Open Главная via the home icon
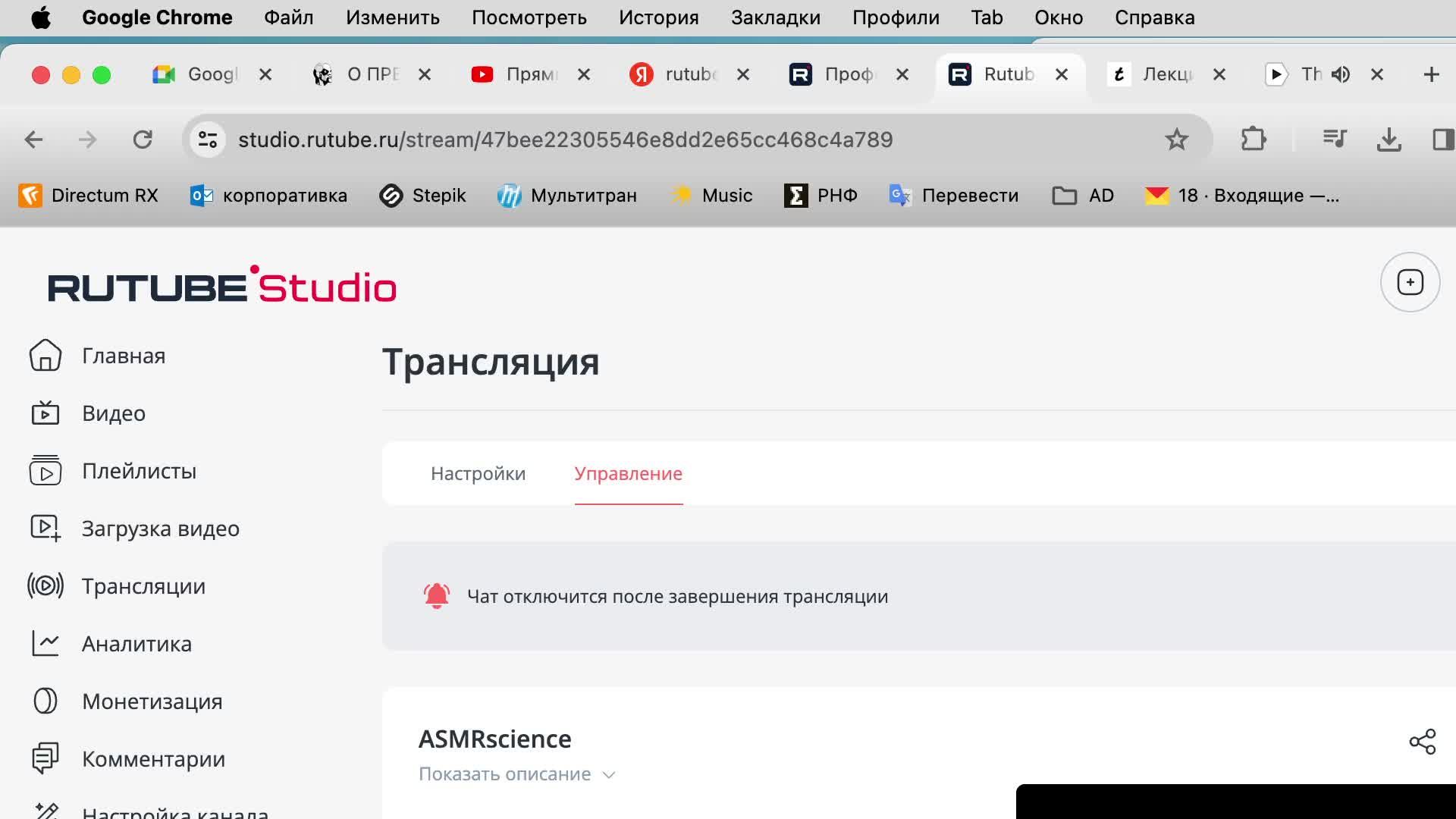 pyautogui.click(x=45, y=356)
